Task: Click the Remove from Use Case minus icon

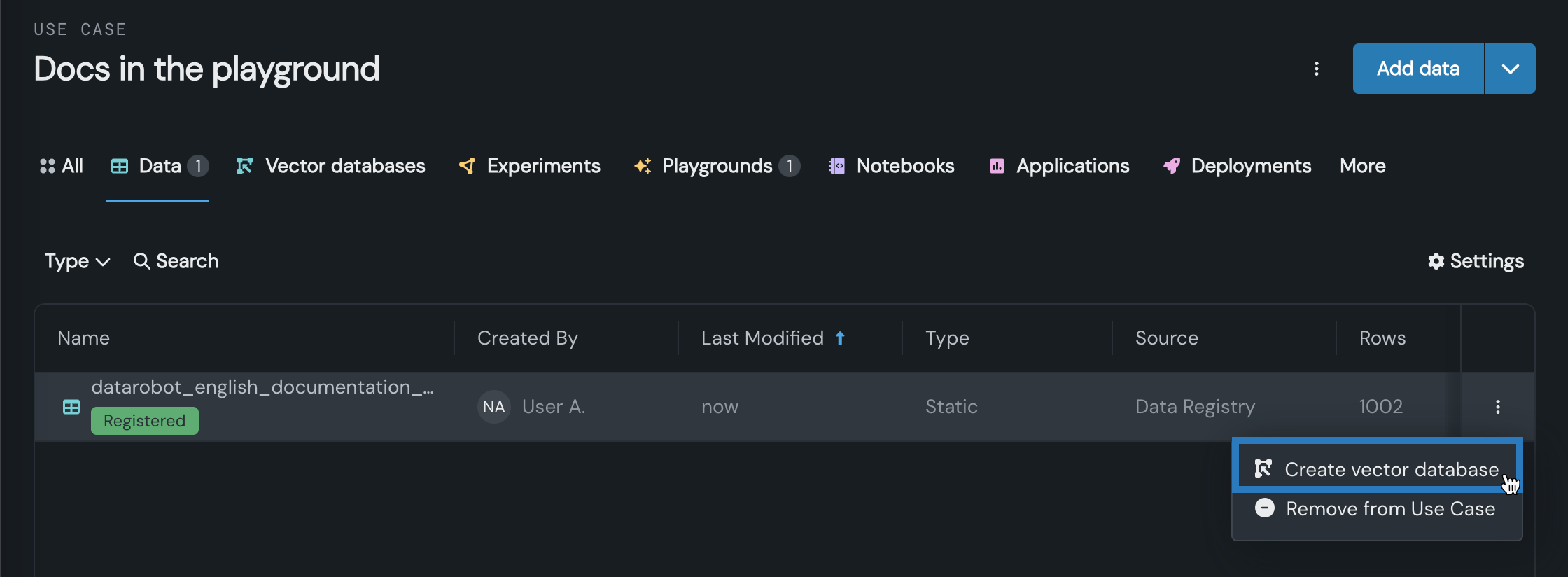Action: coord(1264,508)
